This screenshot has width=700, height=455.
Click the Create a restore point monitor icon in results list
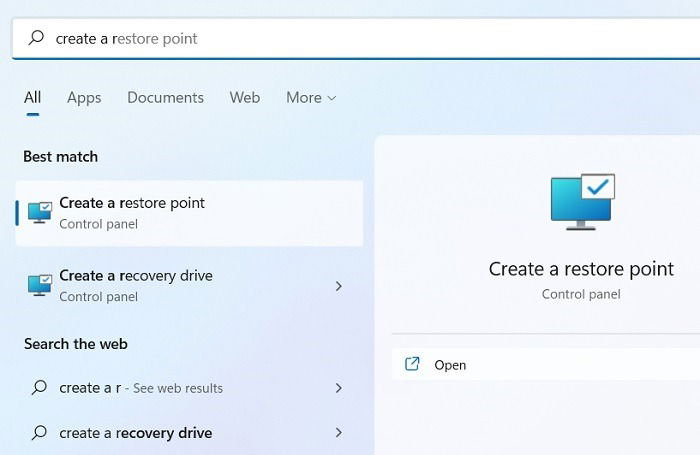[x=40, y=213]
